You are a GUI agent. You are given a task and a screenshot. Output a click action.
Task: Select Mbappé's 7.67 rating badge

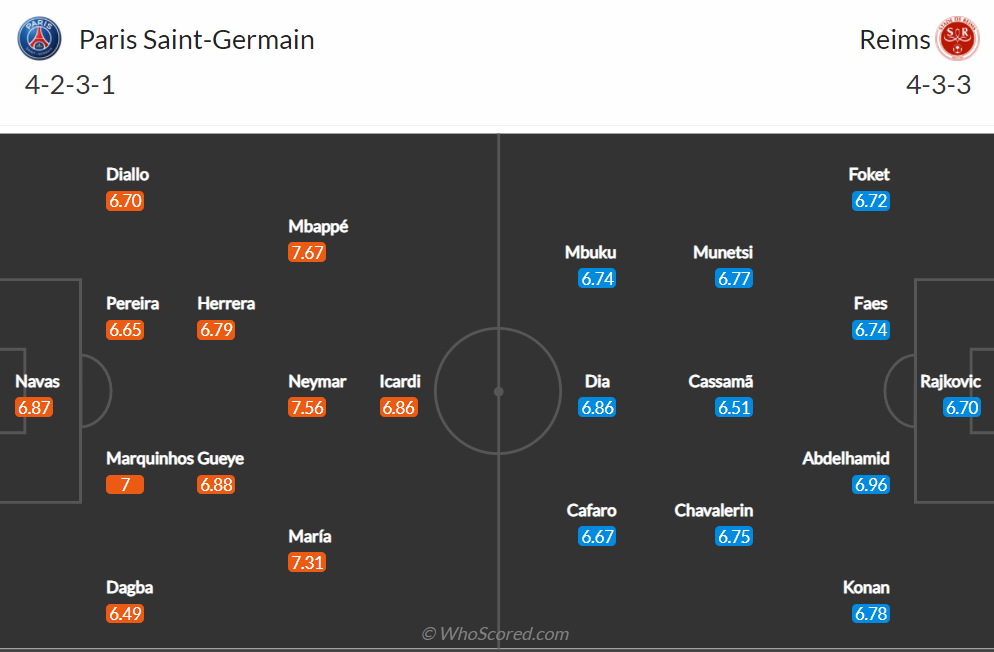tap(307, 252)
